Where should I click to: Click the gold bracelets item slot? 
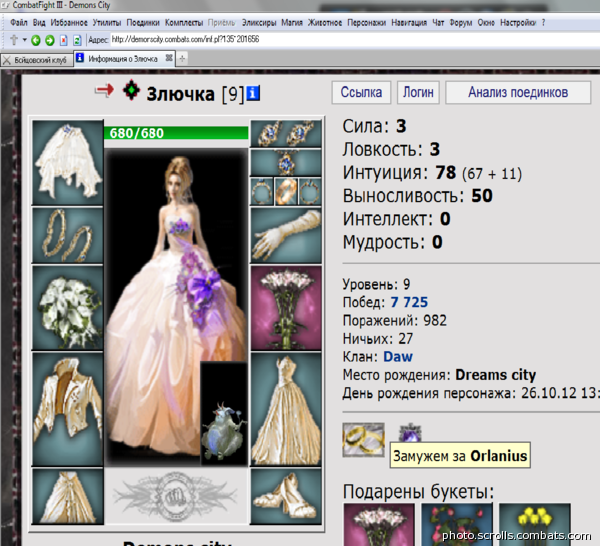point(68,235)
